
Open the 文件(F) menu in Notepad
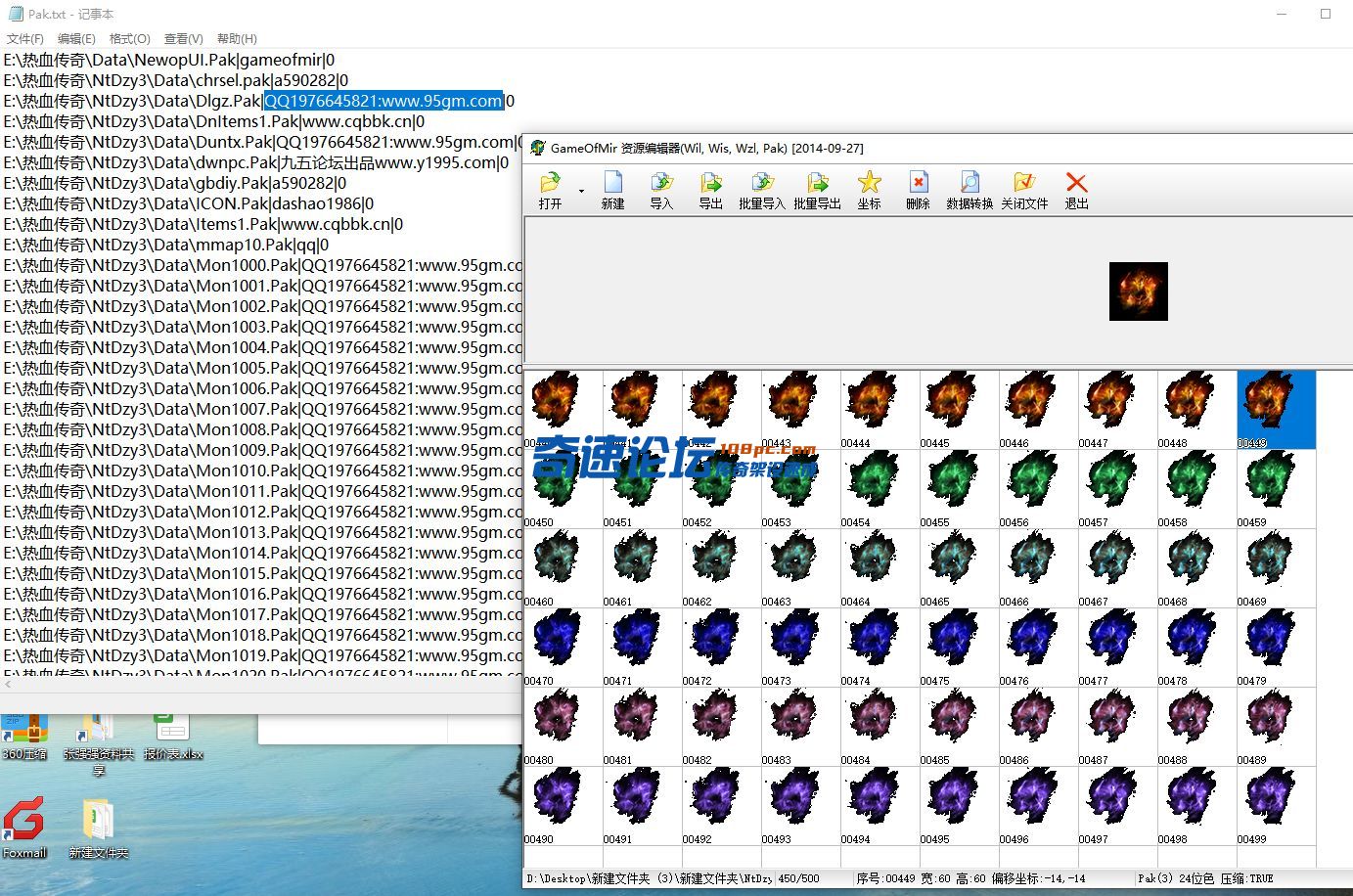pyautogui.click(x=24, y=38)
